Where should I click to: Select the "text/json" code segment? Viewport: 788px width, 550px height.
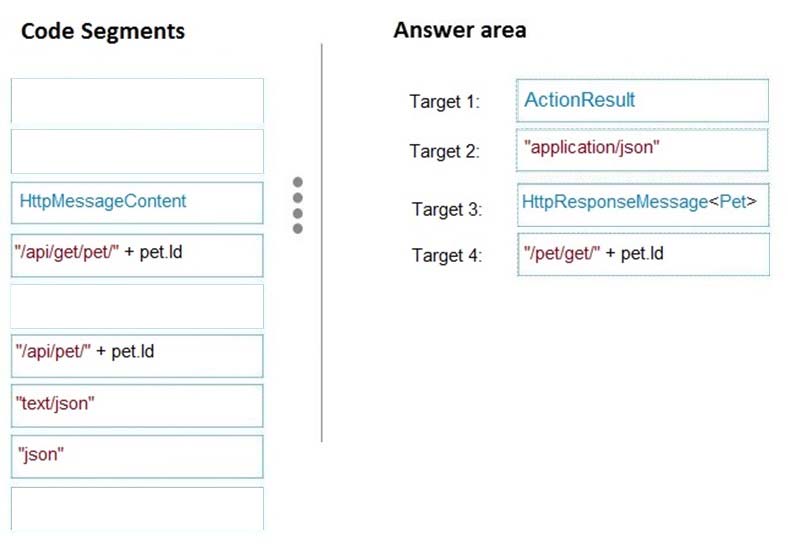137,406
